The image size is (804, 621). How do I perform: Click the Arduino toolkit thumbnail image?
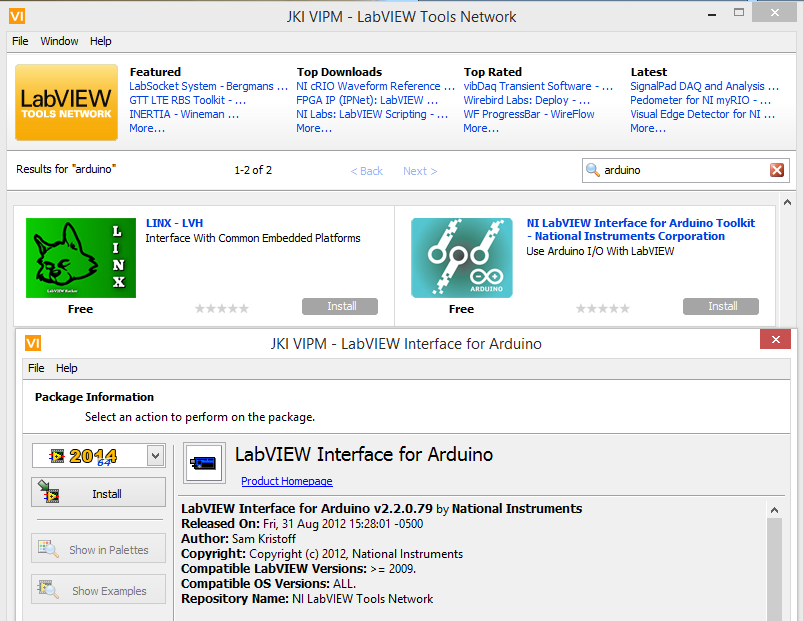click(462, 258)
